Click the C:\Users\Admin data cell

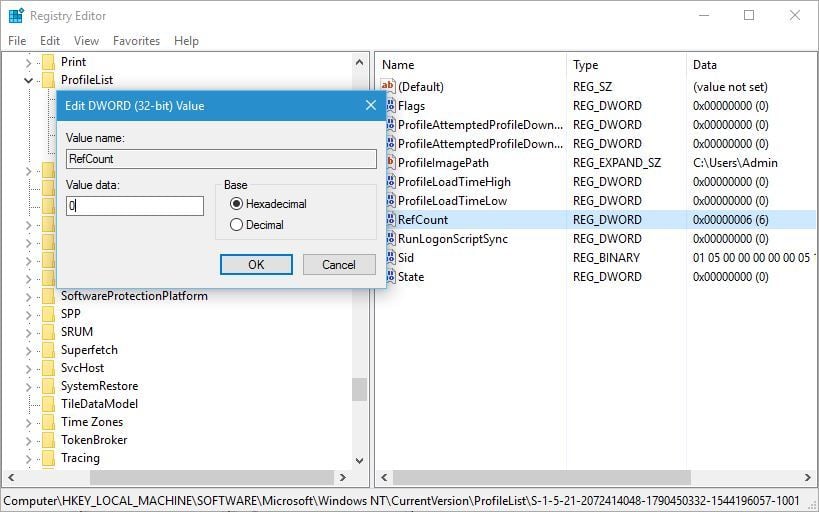(x=735, y=162)
